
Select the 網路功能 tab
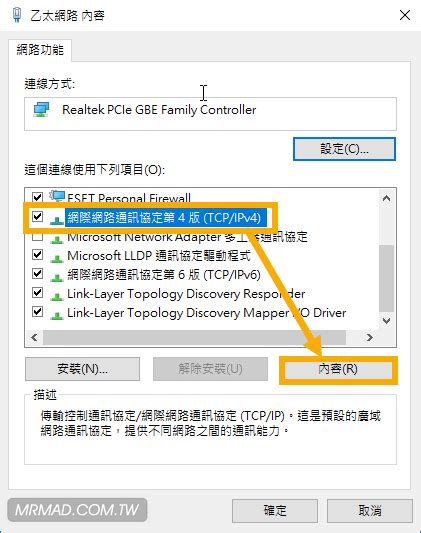(x=40, y=50)
